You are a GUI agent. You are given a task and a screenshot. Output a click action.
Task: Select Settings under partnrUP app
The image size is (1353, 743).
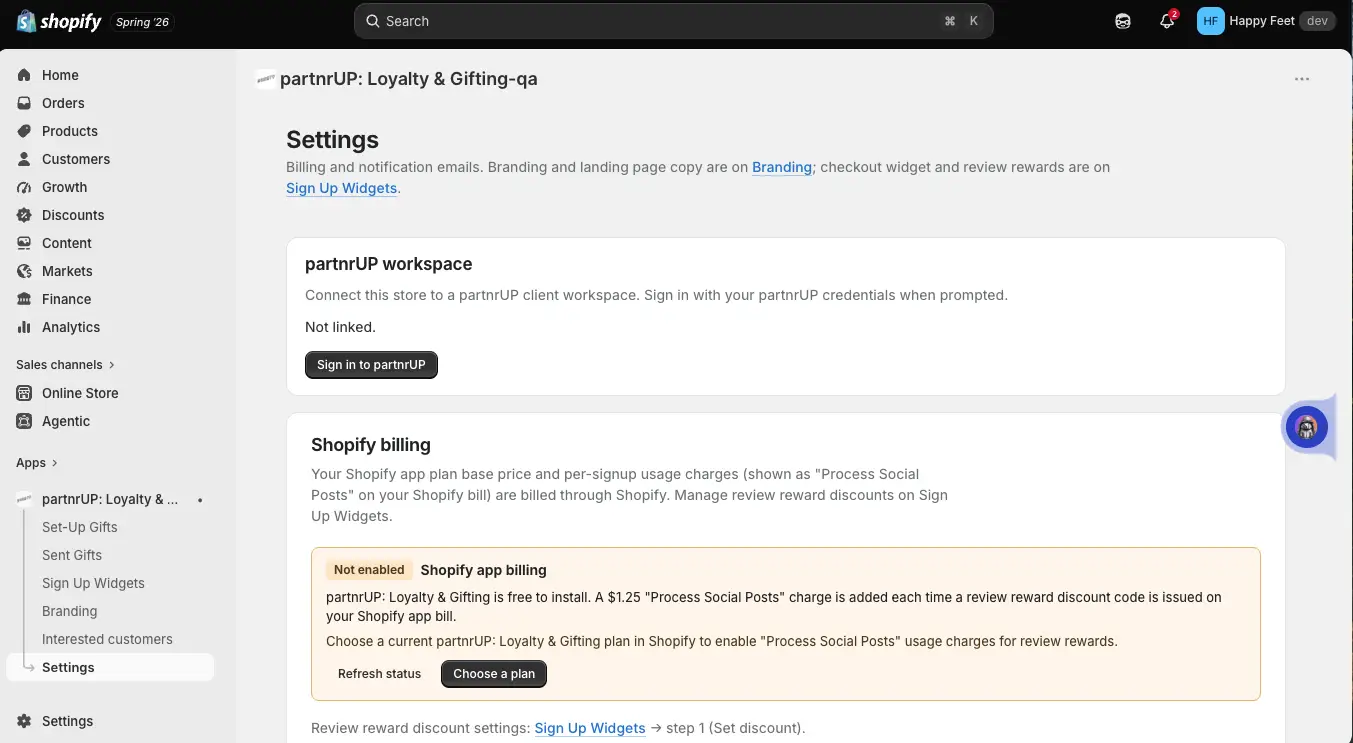coord(110,667)
